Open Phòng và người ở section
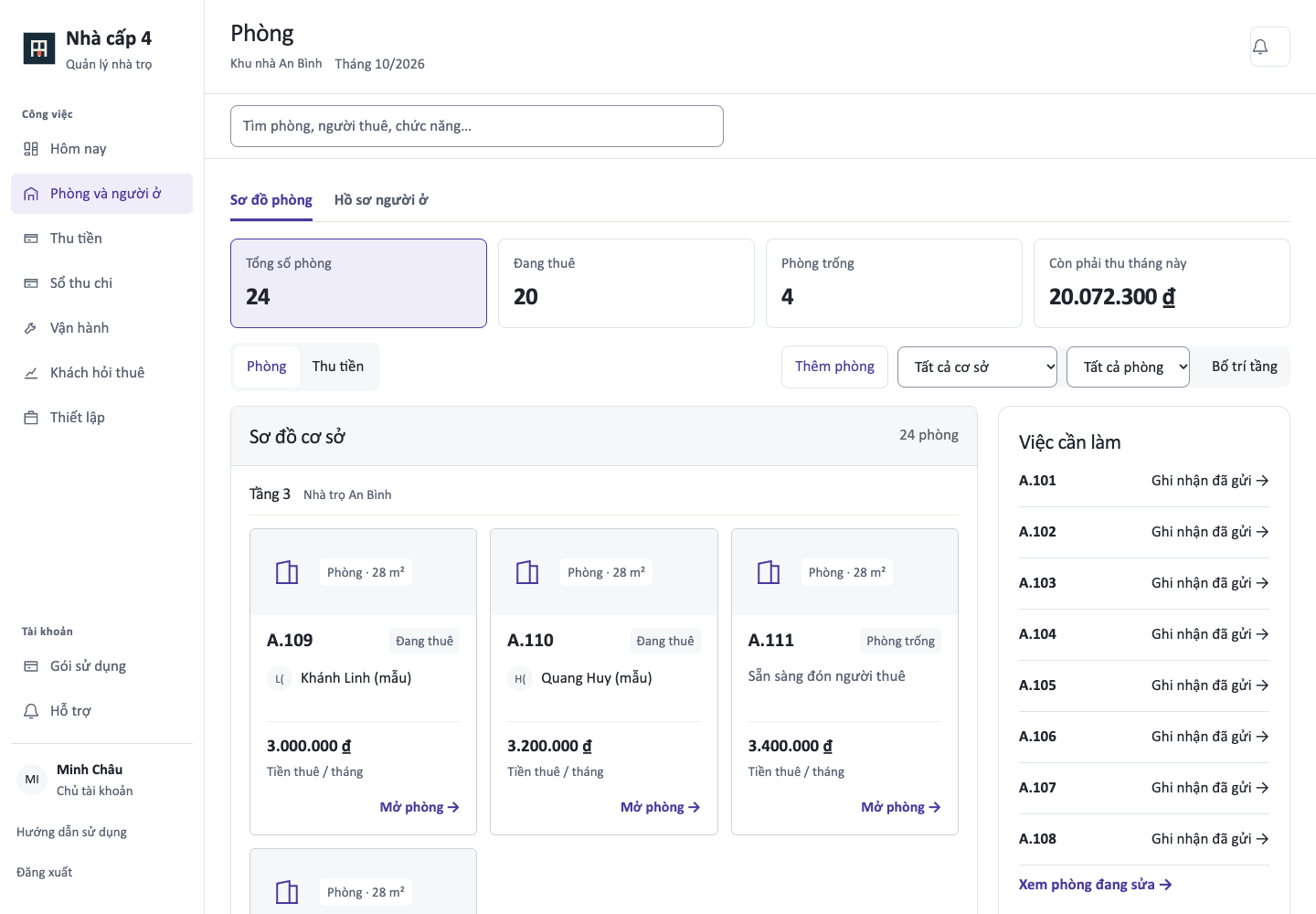This screenshot has height=914, width=1316. 101,194
